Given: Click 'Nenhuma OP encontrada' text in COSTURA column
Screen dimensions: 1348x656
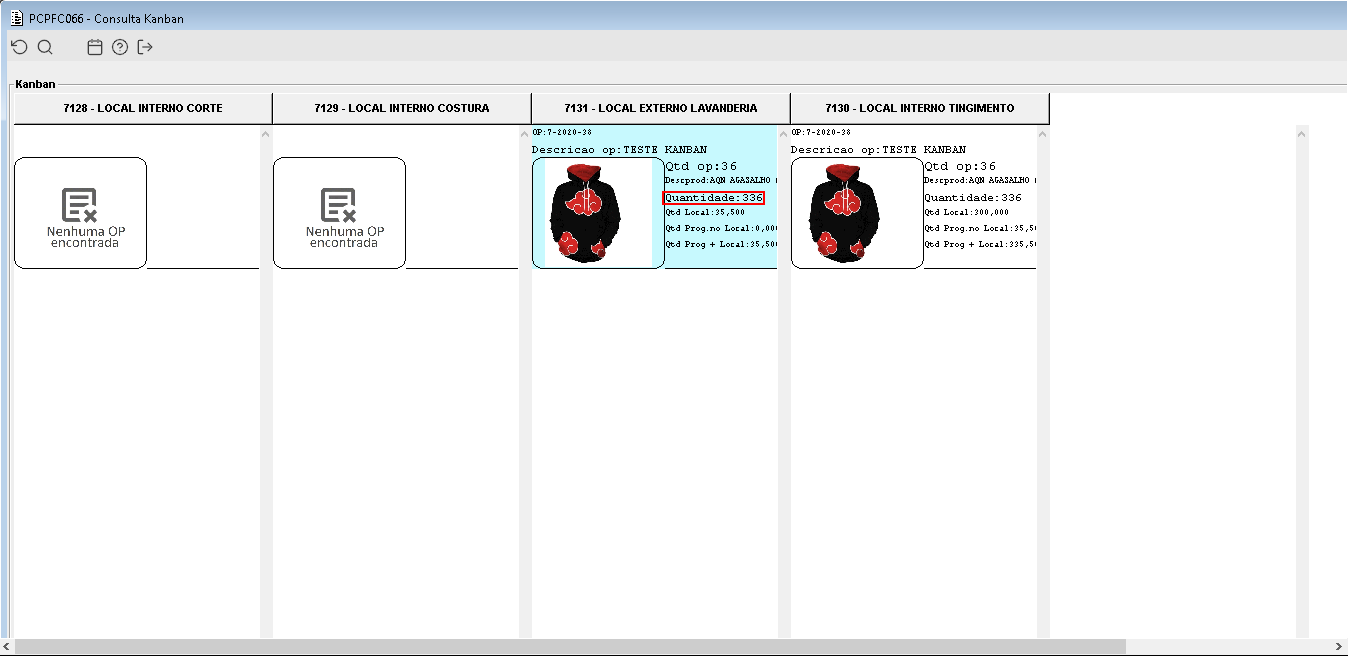Looking at the screenshot, I should (x=345, y=237).
